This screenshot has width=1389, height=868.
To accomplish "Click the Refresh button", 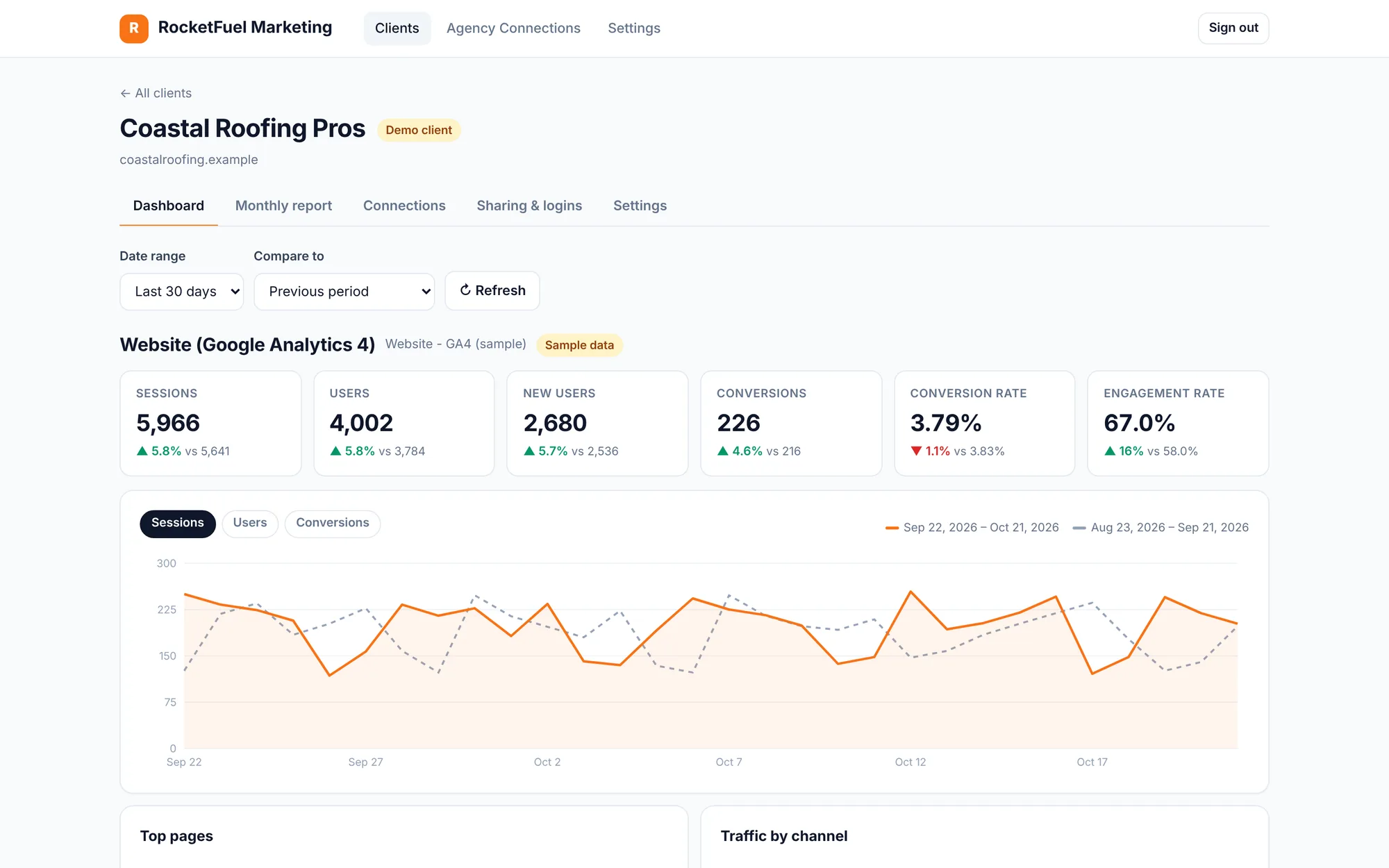I will [x=492, y=290].
